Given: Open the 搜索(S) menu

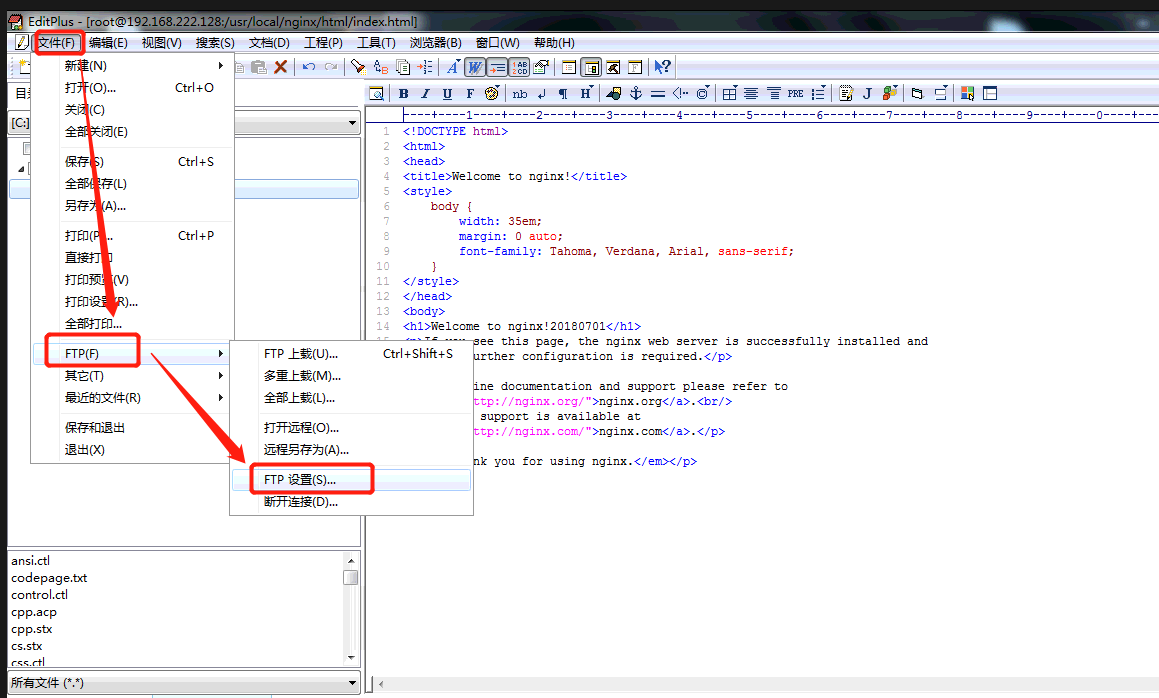Looking at the screenshot, I should pyautogui.click(x=215, y=43).
